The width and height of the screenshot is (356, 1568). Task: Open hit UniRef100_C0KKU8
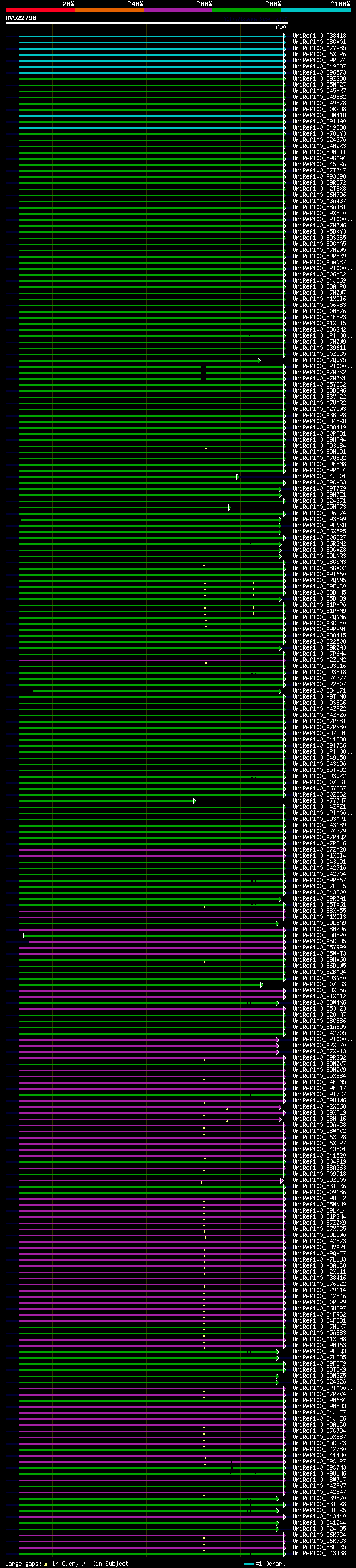(x=319, y=110)
